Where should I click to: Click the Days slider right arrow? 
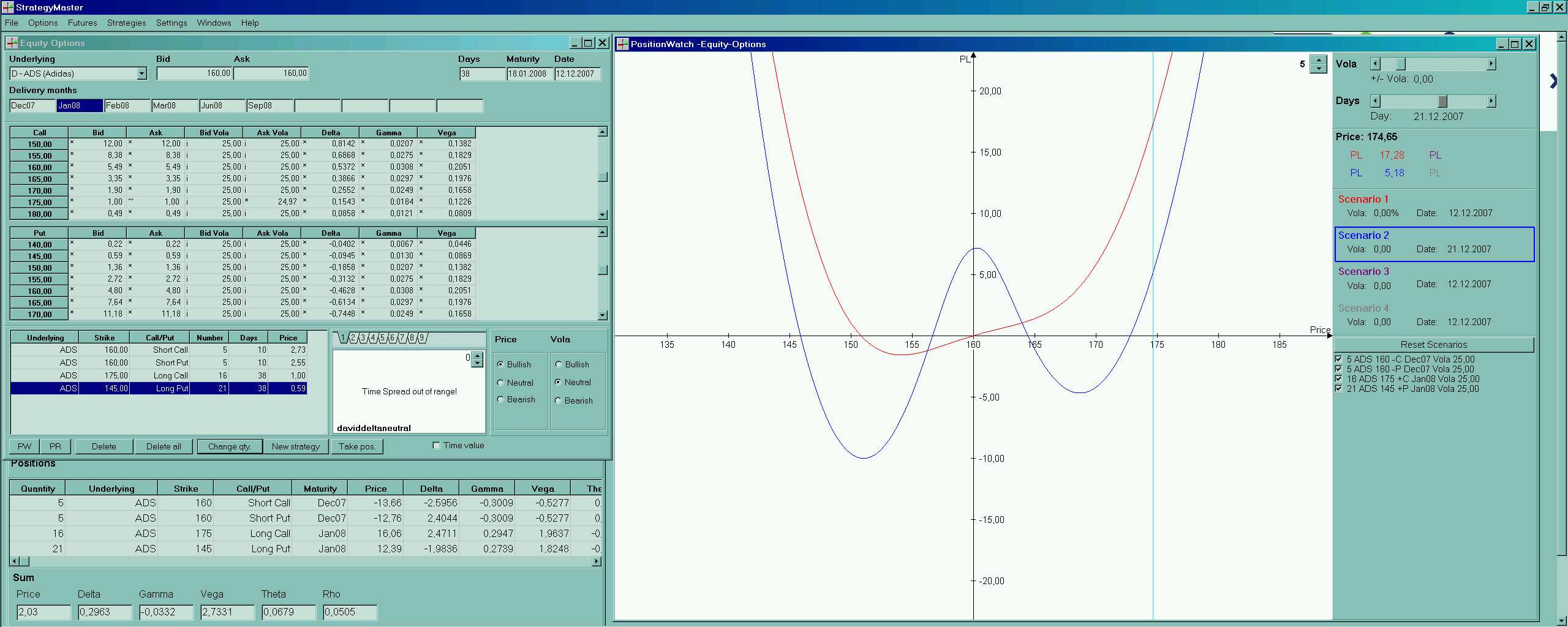coord(1491,101)
